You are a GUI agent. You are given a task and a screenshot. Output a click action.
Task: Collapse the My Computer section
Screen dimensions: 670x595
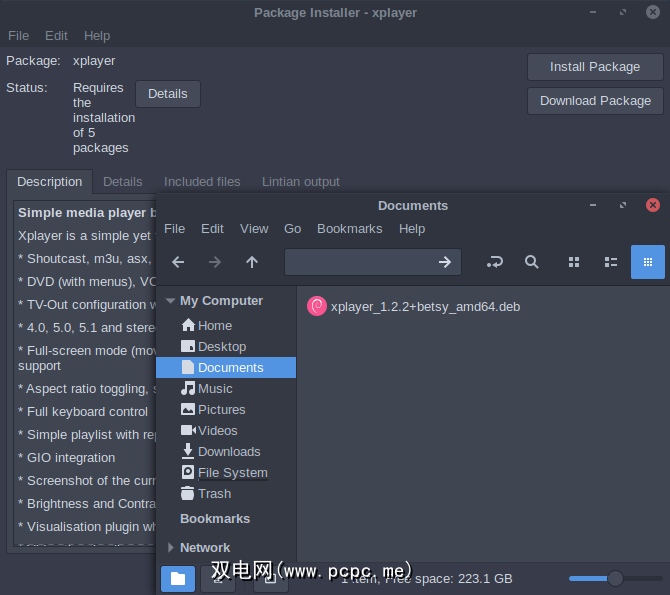(170, 300)
